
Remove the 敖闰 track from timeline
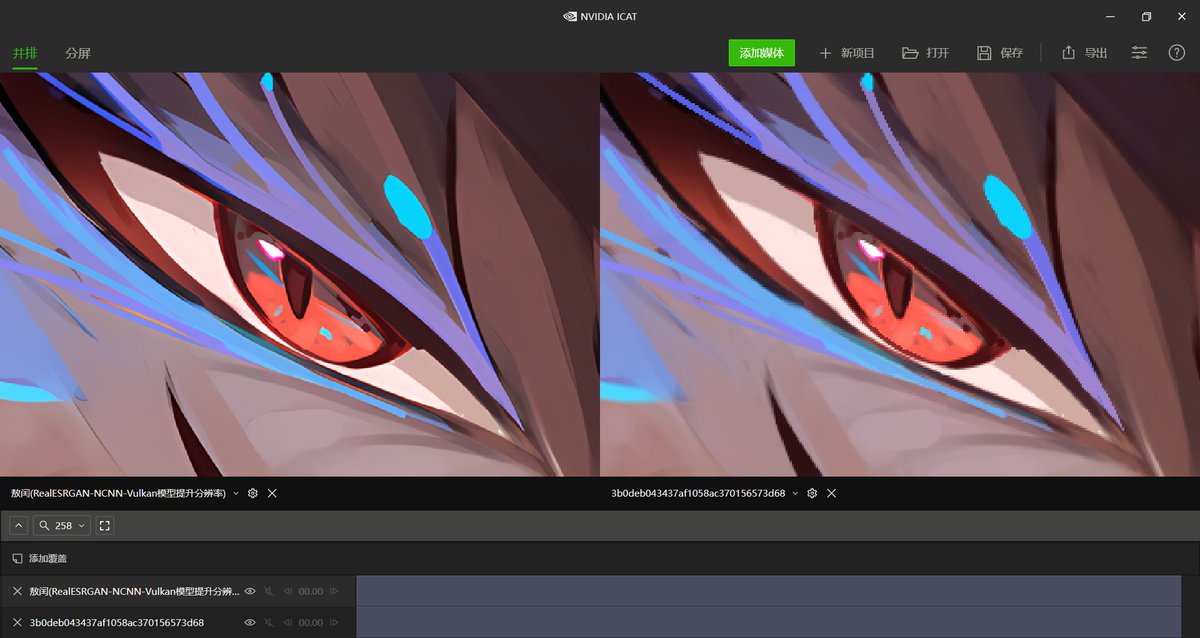17,591
